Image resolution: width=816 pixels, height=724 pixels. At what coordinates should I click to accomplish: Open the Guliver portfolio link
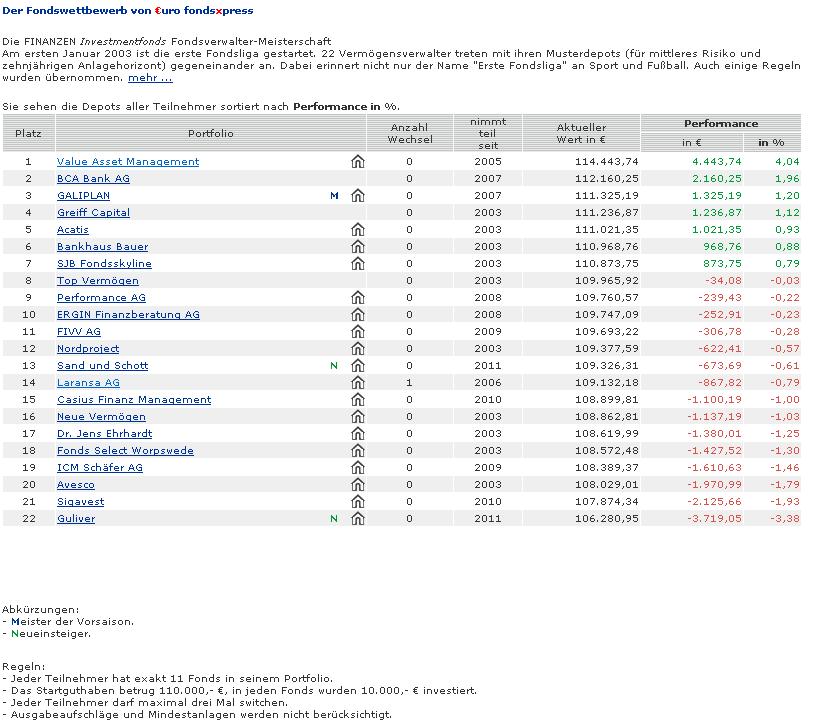point(76,518)
